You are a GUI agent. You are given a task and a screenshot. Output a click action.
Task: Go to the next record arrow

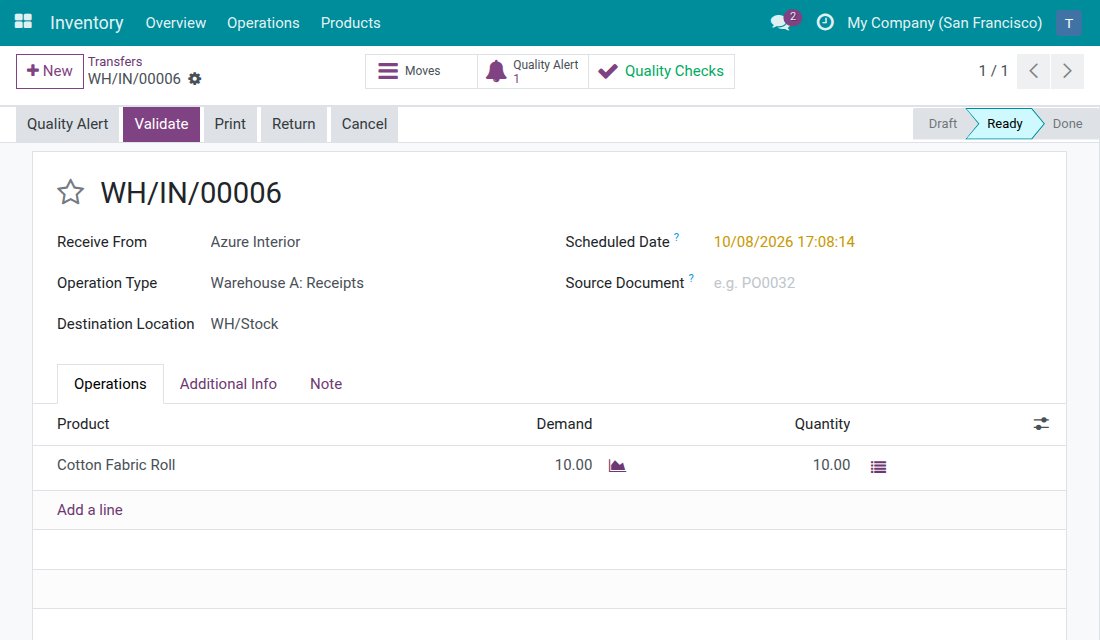(1067, 71)
